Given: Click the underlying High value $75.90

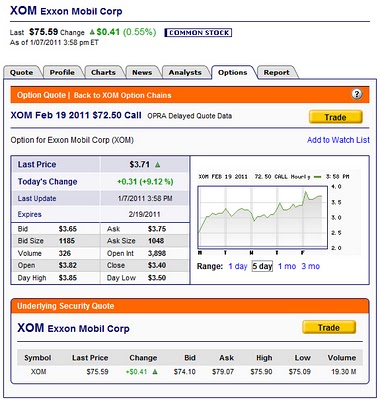Looking at the screenshot, I should click(x=261, y=372).
